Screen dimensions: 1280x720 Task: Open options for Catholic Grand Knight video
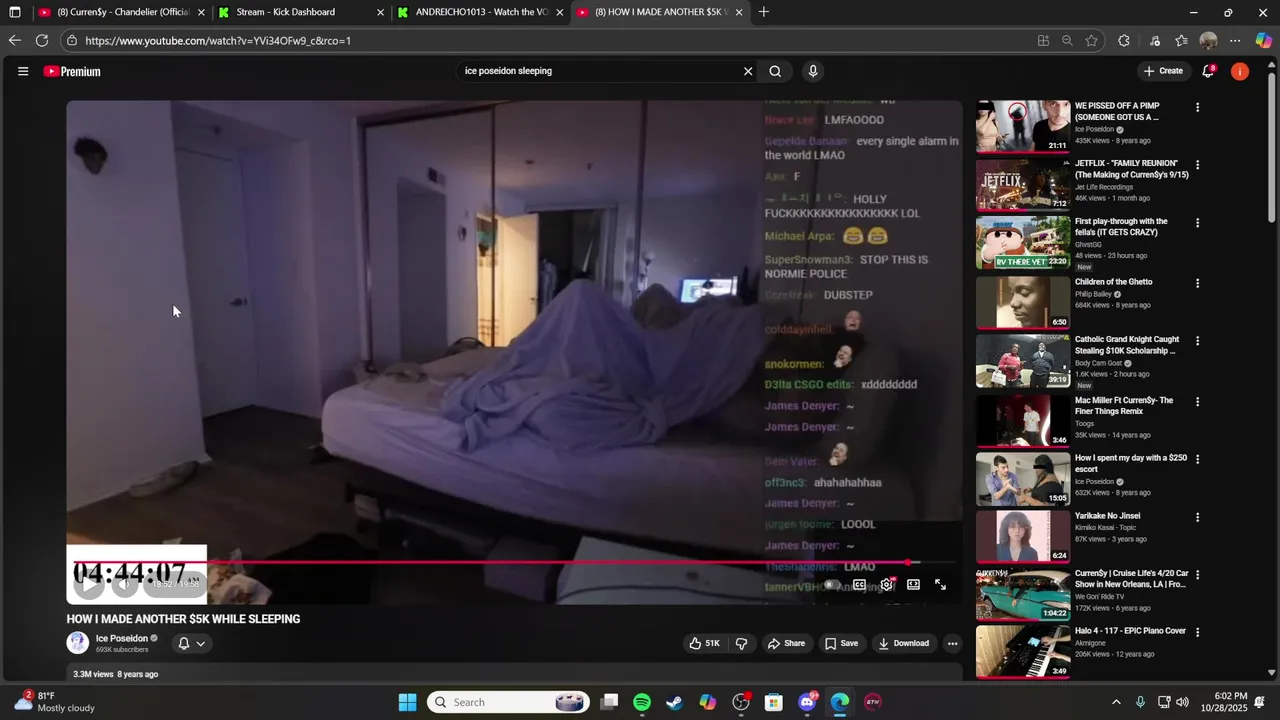coord(1197,341)
